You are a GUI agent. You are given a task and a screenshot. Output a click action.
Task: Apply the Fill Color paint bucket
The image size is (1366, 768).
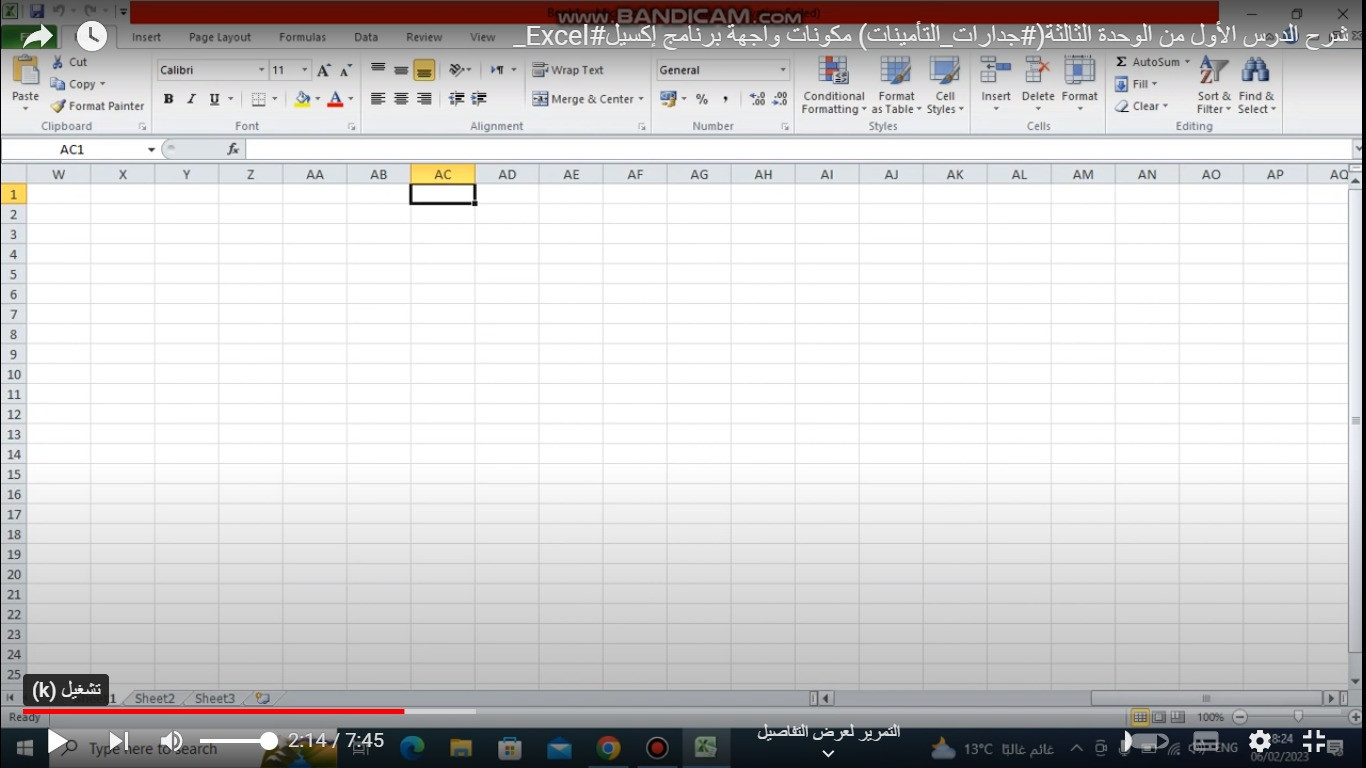[302, 99]
